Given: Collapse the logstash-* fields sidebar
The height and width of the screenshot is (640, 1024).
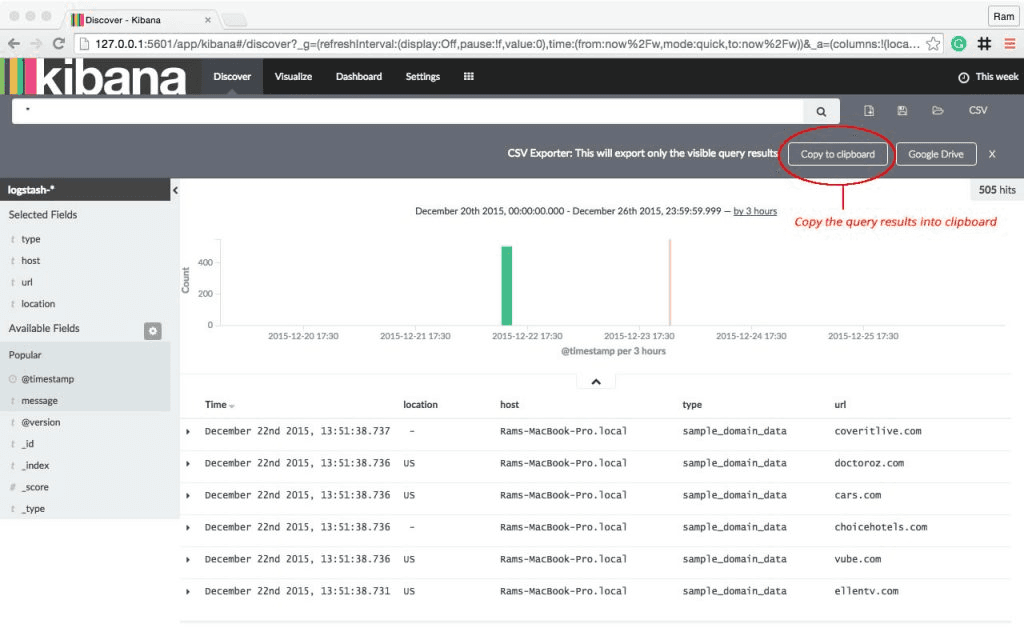Looking at the screenshot, I should (x=175, y=190).
